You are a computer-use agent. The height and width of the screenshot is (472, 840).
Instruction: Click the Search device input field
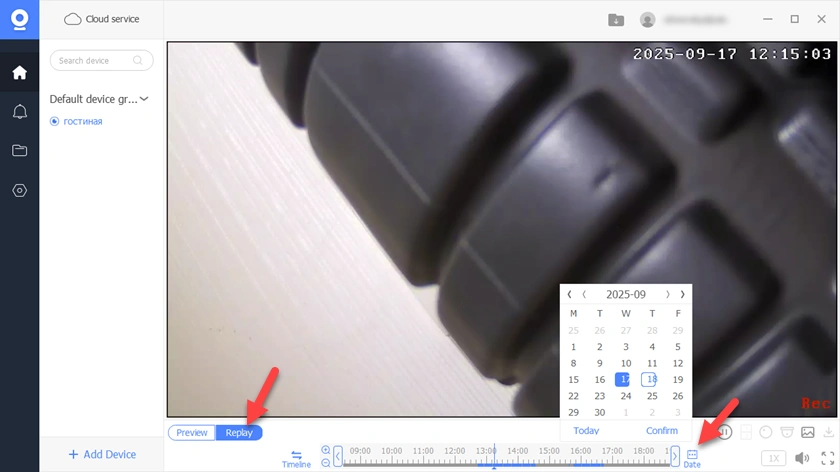click(x=95, y=61)
